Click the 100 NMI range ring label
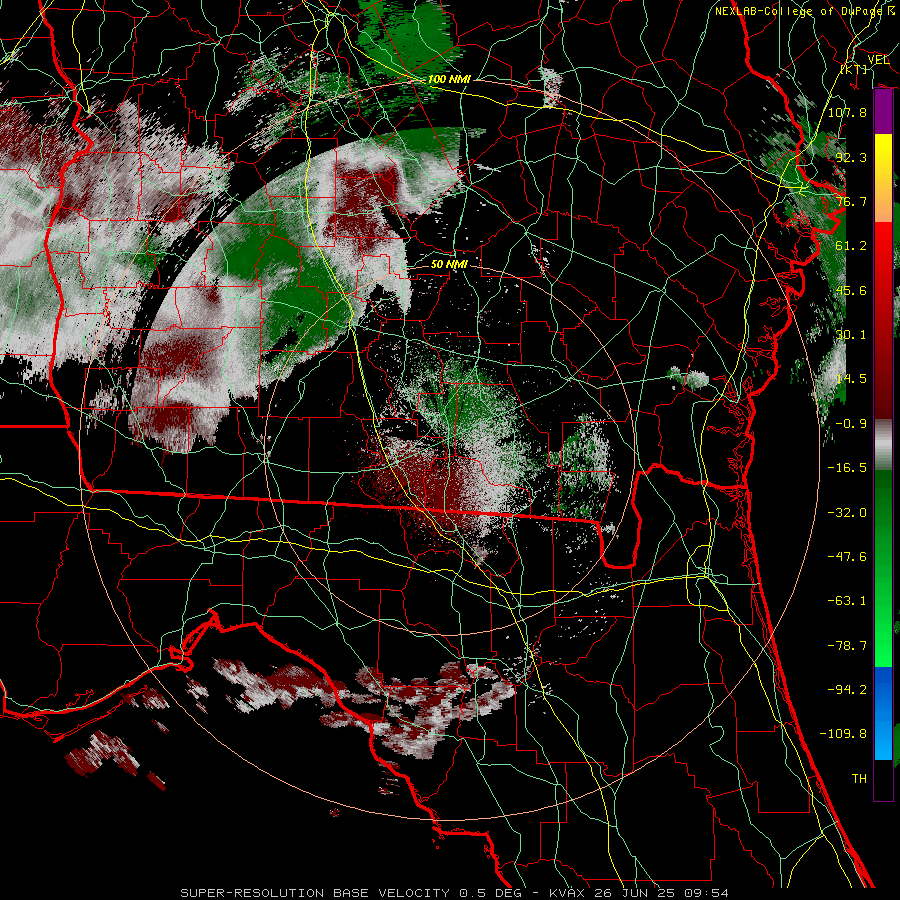This screenshot has width=900, height=900. coord(449,79)
